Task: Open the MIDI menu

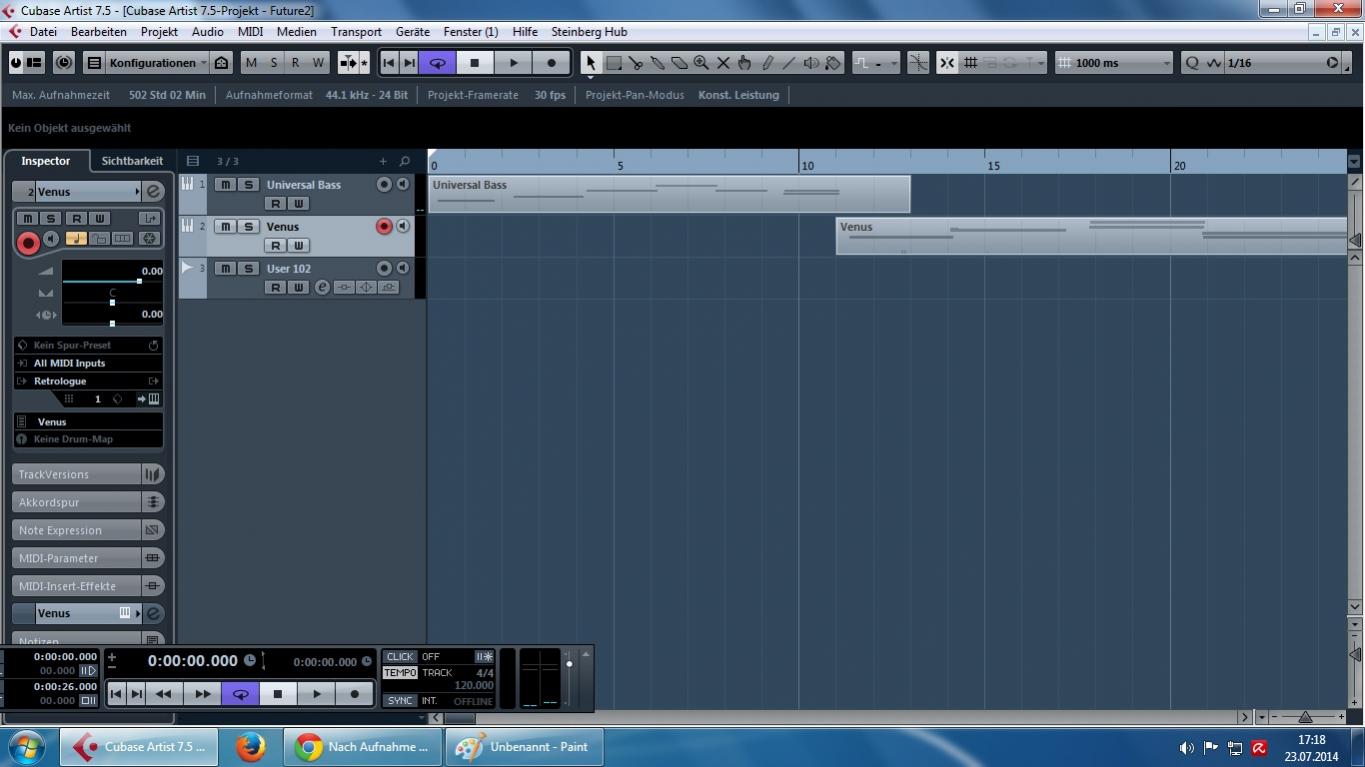Action: tap(250, 32)
